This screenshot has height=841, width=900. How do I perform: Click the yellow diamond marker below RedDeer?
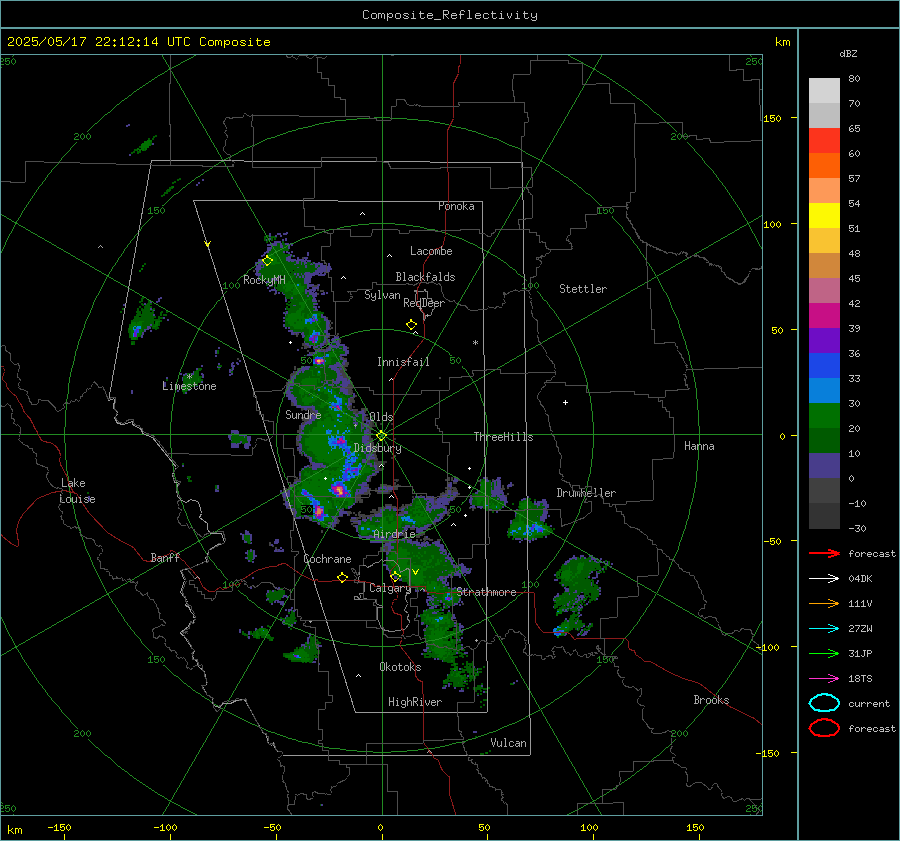[x=411, y=325]
